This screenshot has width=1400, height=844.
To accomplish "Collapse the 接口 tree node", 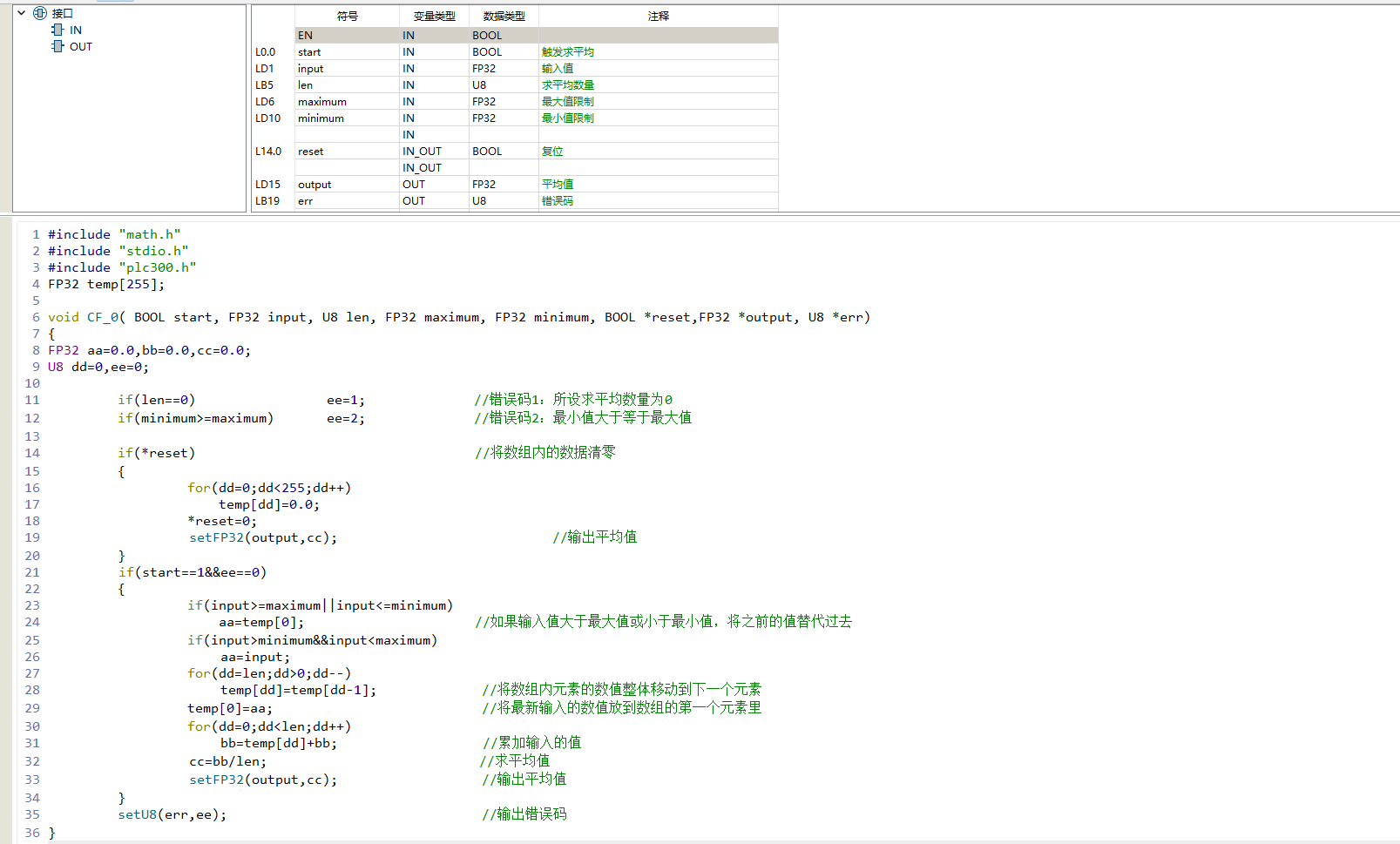I will (22, 13).
